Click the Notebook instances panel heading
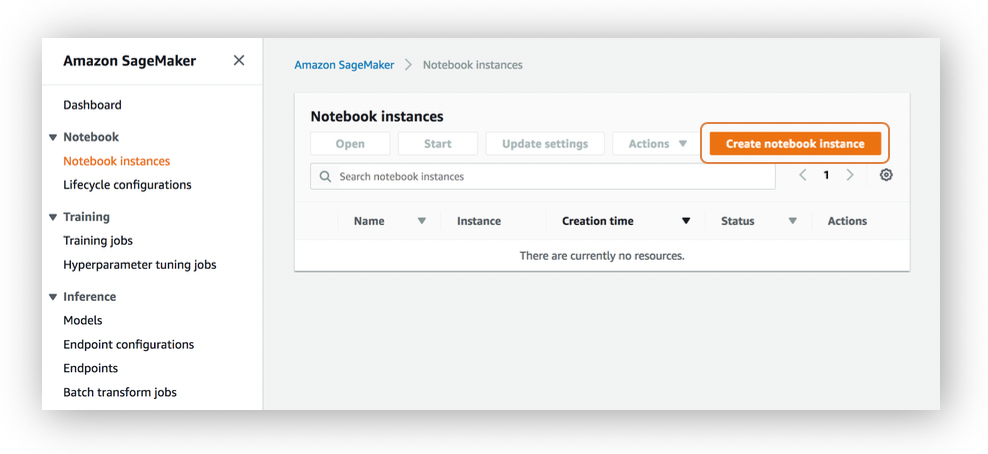This screenshot has height=454, width=988. coord(377,116)
